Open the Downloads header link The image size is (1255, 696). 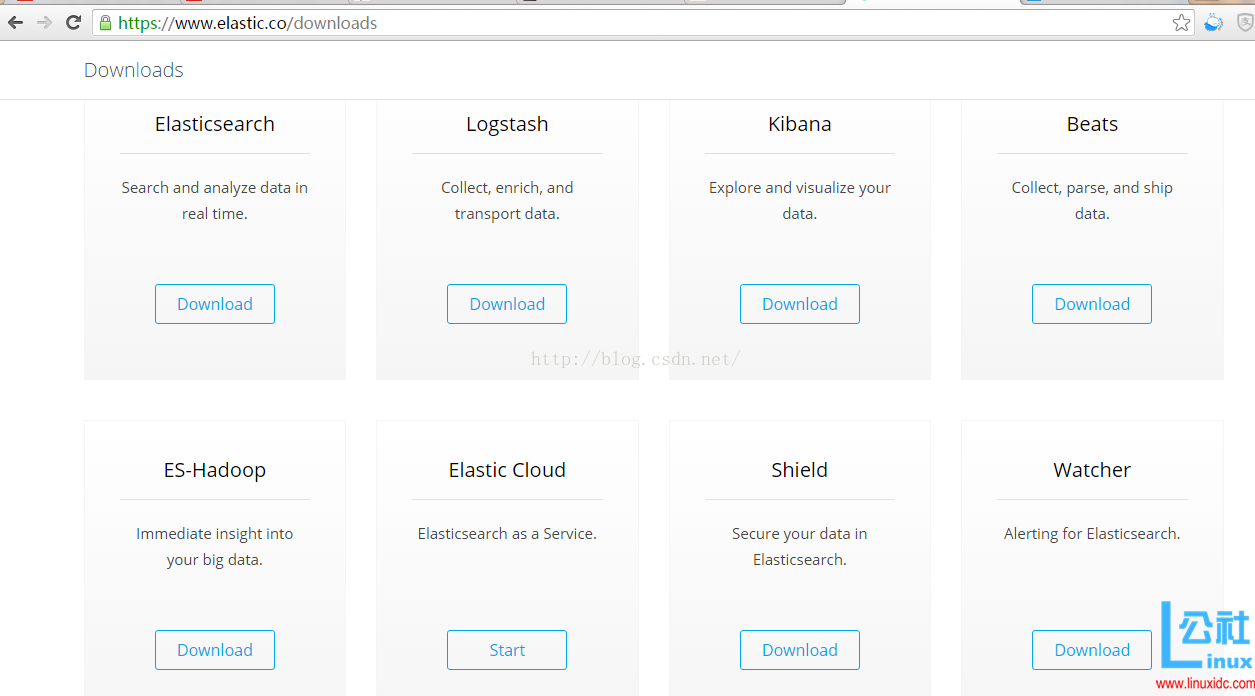point(134,70)
